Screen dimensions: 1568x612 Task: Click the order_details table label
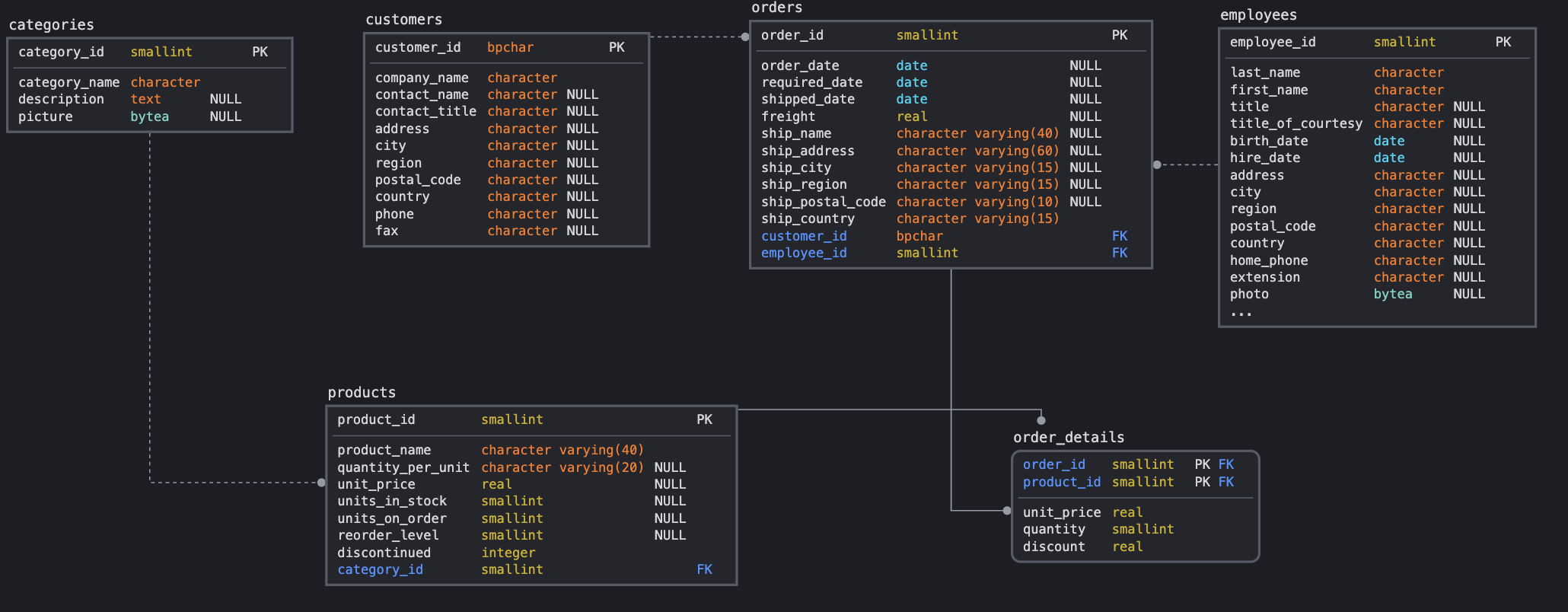pos(1069,438)
